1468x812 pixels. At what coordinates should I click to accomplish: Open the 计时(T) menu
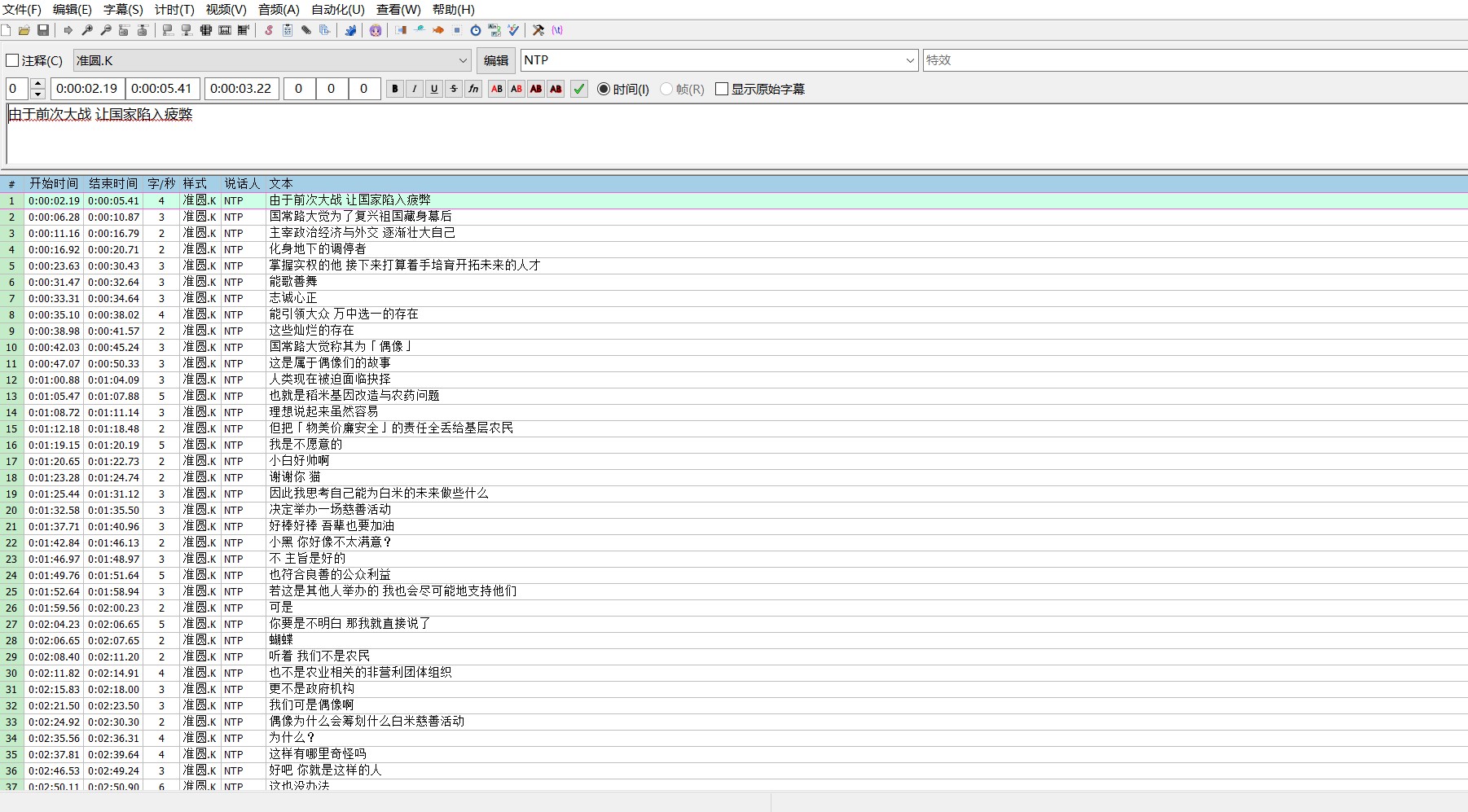[174, 10]
